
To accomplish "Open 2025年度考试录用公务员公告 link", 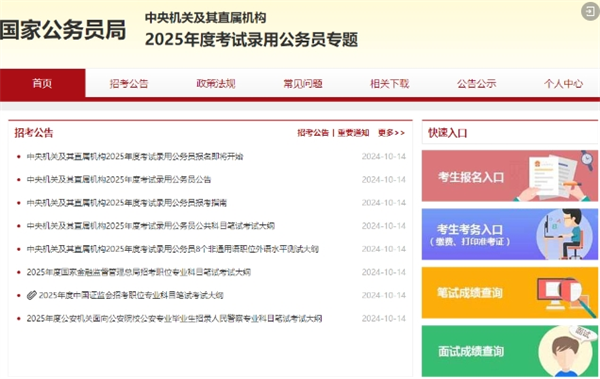I will pos(119,180).
